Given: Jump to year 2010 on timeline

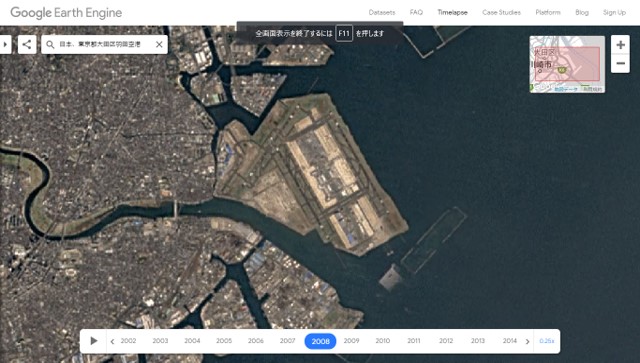Looking at the screenshot, I should [382, 341].
